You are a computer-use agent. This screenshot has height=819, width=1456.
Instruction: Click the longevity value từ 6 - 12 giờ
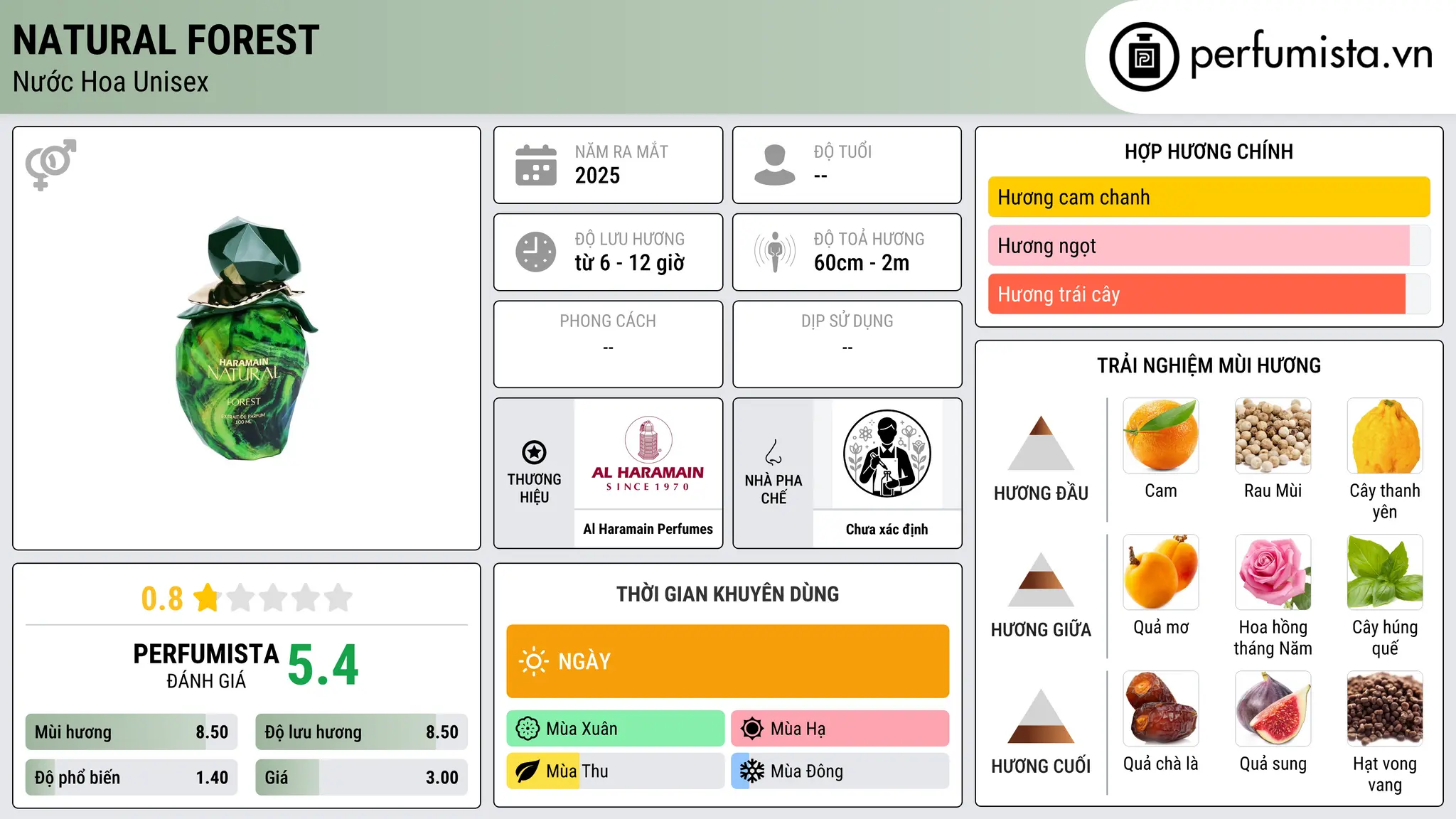pos(630,263)
